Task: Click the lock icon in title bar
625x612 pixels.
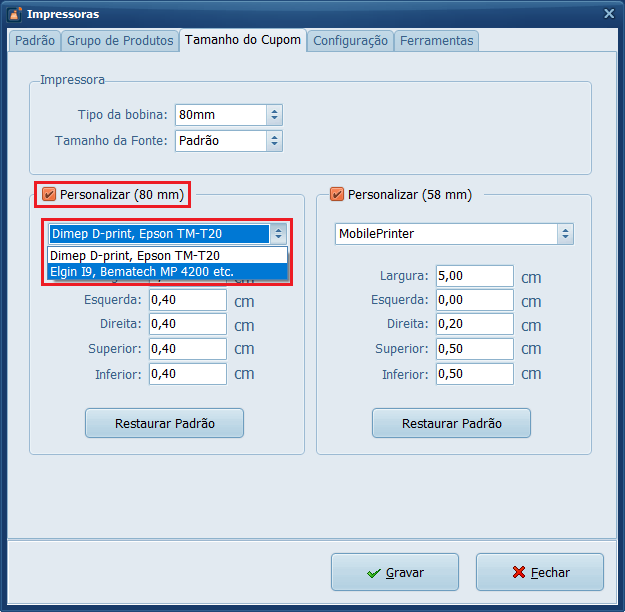Action: pos(14,14)
